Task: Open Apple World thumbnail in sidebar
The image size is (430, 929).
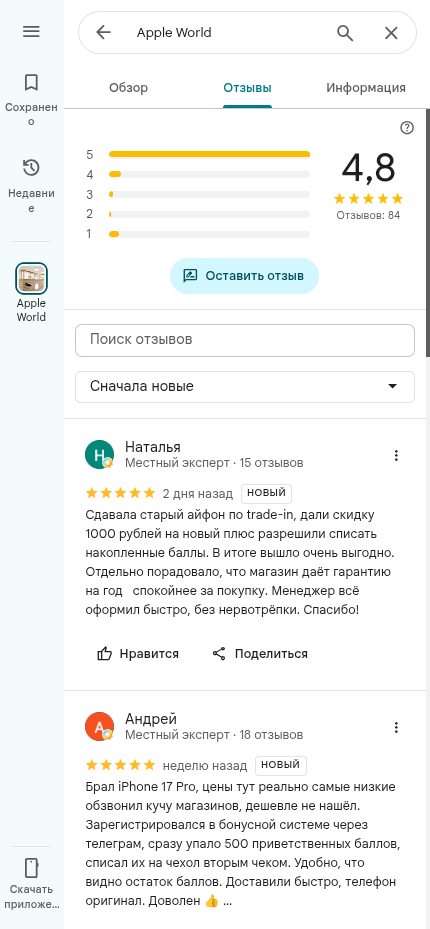Action: [x=31, y=278]
